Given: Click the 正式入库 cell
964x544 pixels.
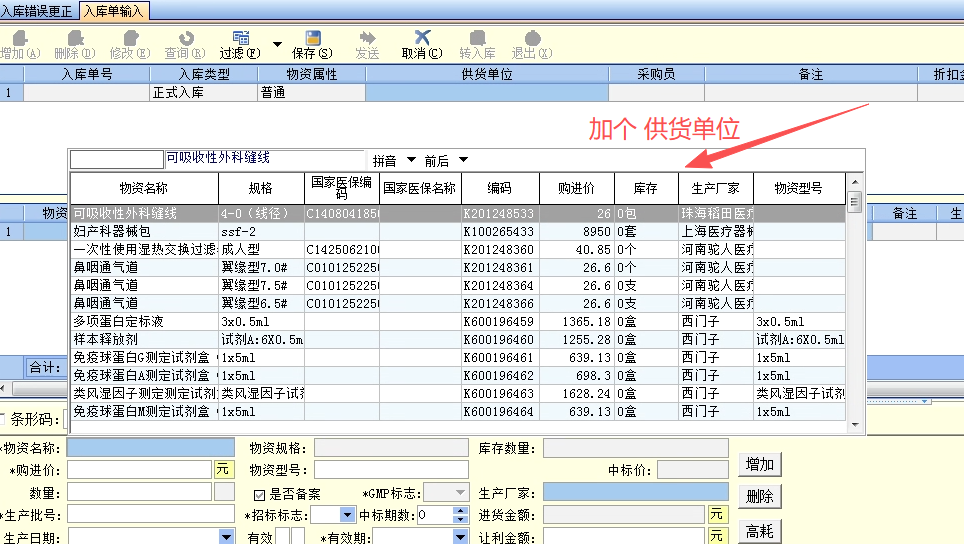Looking at the screenshot, I should (x=203, y=92).
